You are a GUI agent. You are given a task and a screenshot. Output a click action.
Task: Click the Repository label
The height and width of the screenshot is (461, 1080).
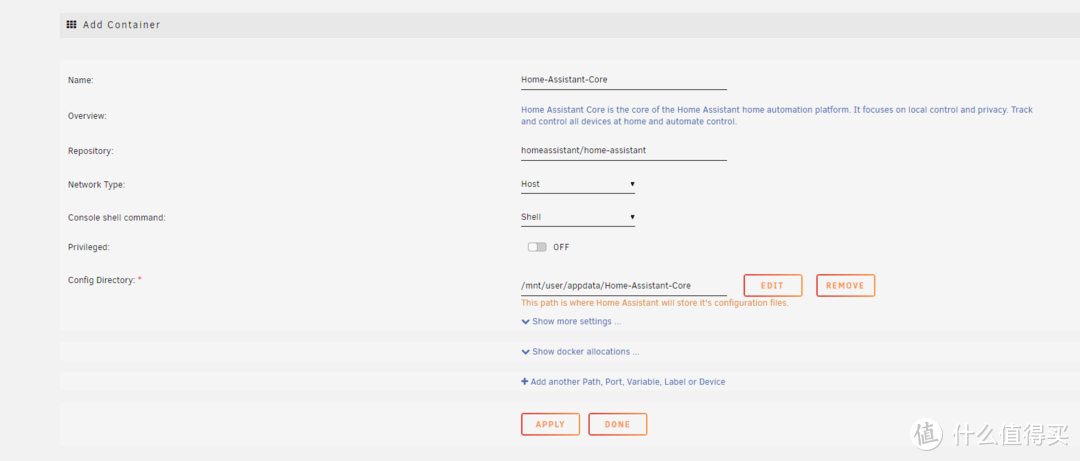coord(90,150)
